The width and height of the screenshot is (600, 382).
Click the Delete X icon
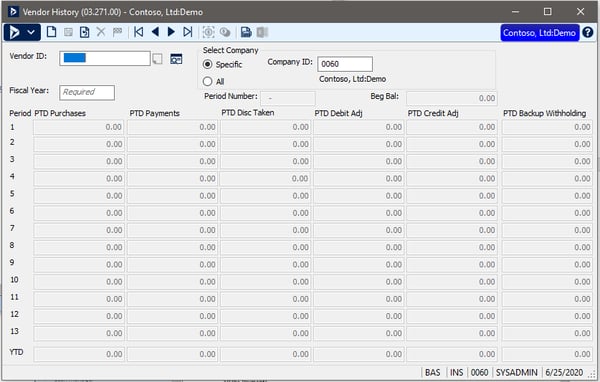101,32
